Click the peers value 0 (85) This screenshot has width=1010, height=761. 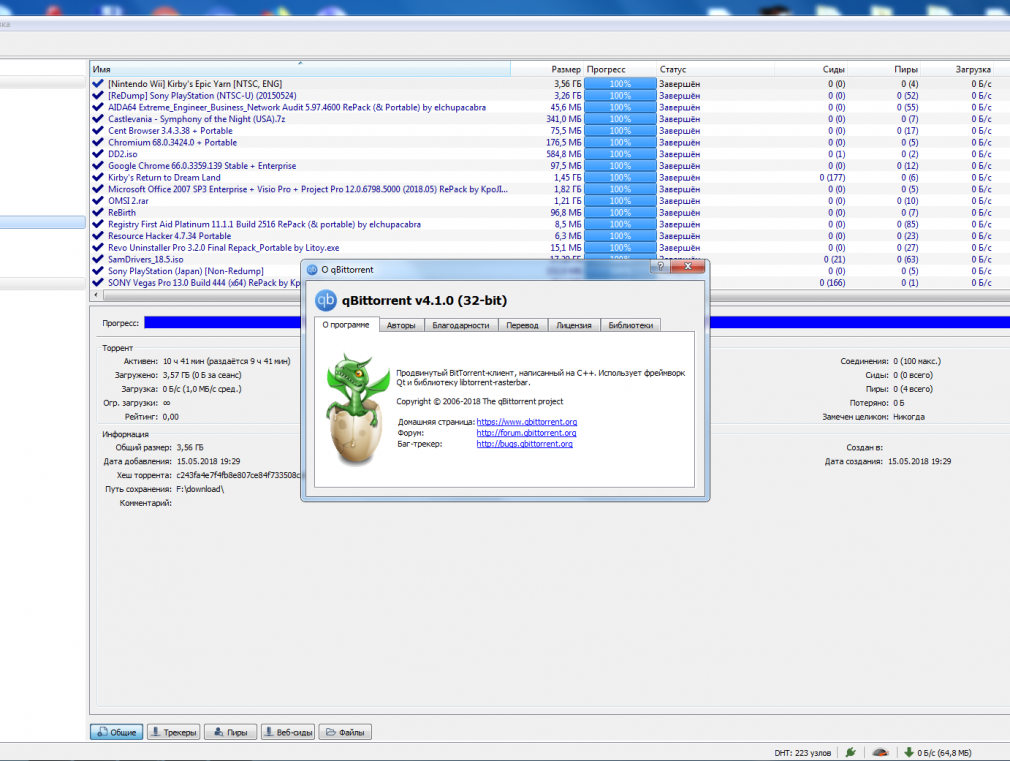[908, 224]
